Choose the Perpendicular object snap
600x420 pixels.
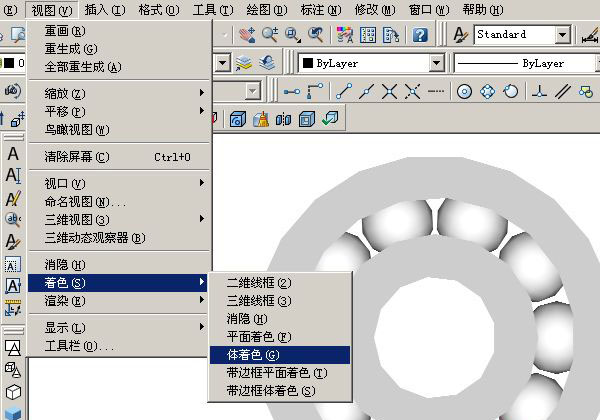(x=539, y=91)
